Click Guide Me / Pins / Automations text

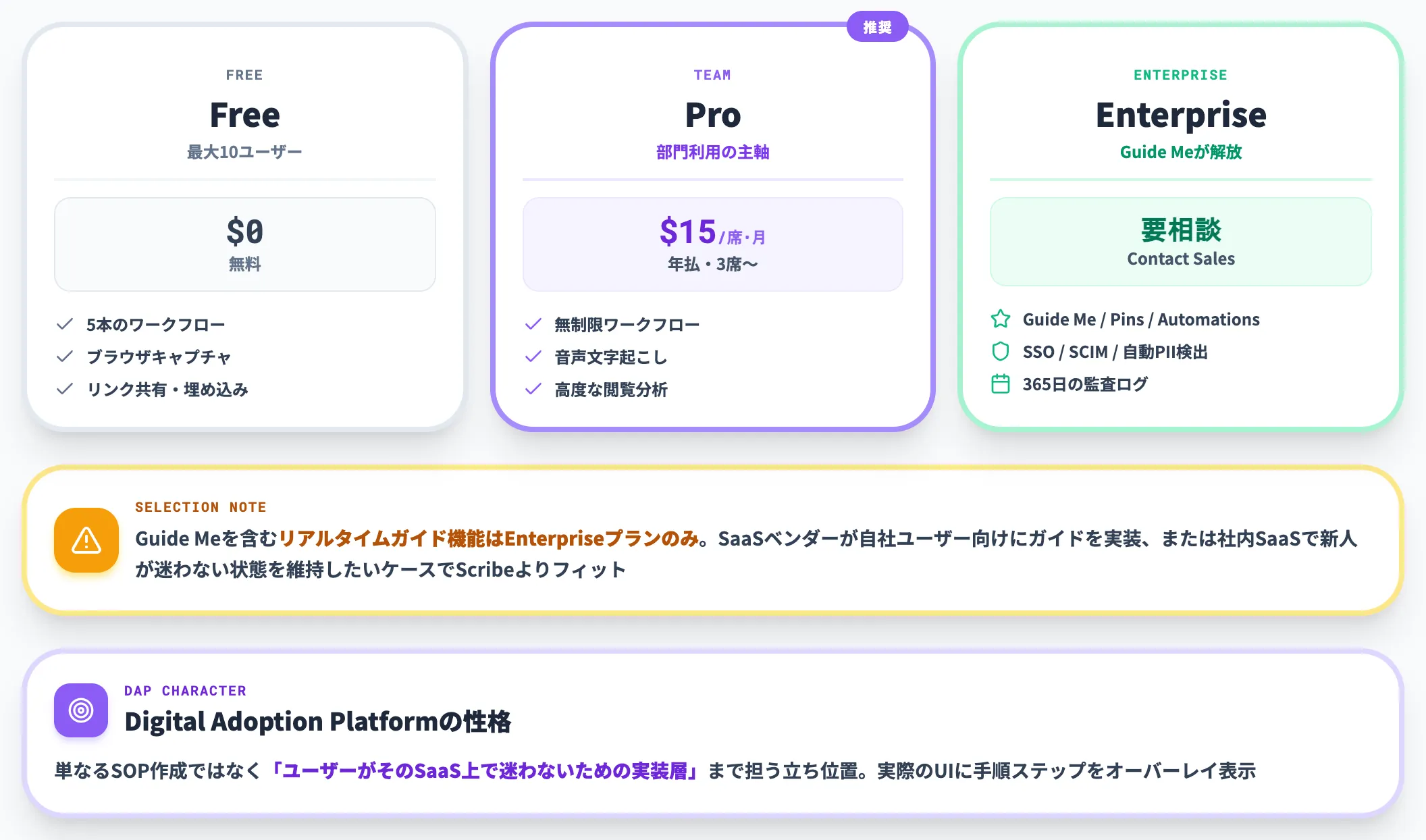pyautogui.click(x=1141, y=319)
